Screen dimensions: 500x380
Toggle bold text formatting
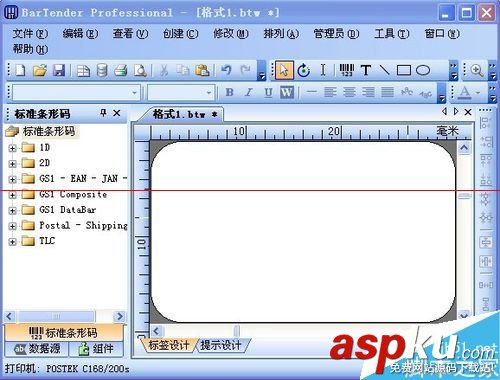(x=229, y=92)
